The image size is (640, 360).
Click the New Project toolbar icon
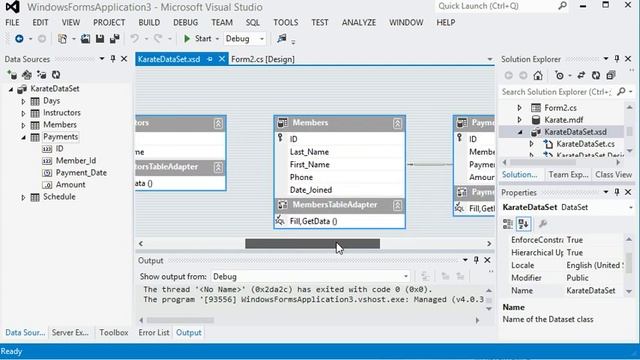pos(62,39)
